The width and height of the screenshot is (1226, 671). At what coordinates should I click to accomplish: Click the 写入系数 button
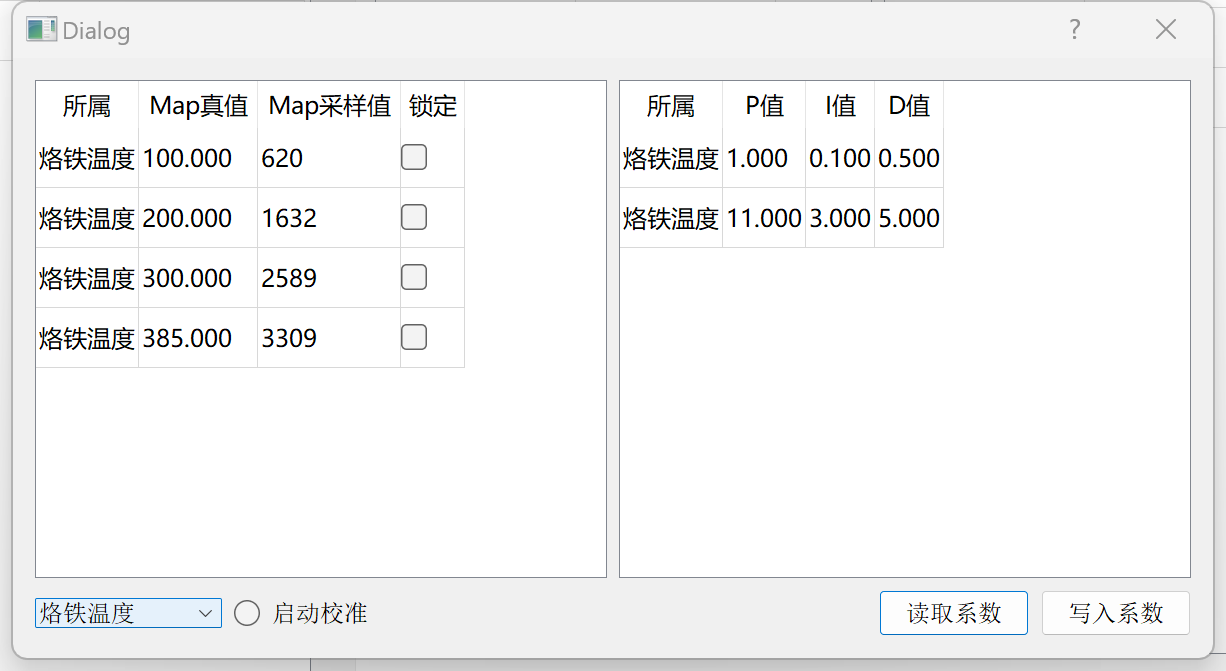pyautogui.click(x=1116, y=613)
